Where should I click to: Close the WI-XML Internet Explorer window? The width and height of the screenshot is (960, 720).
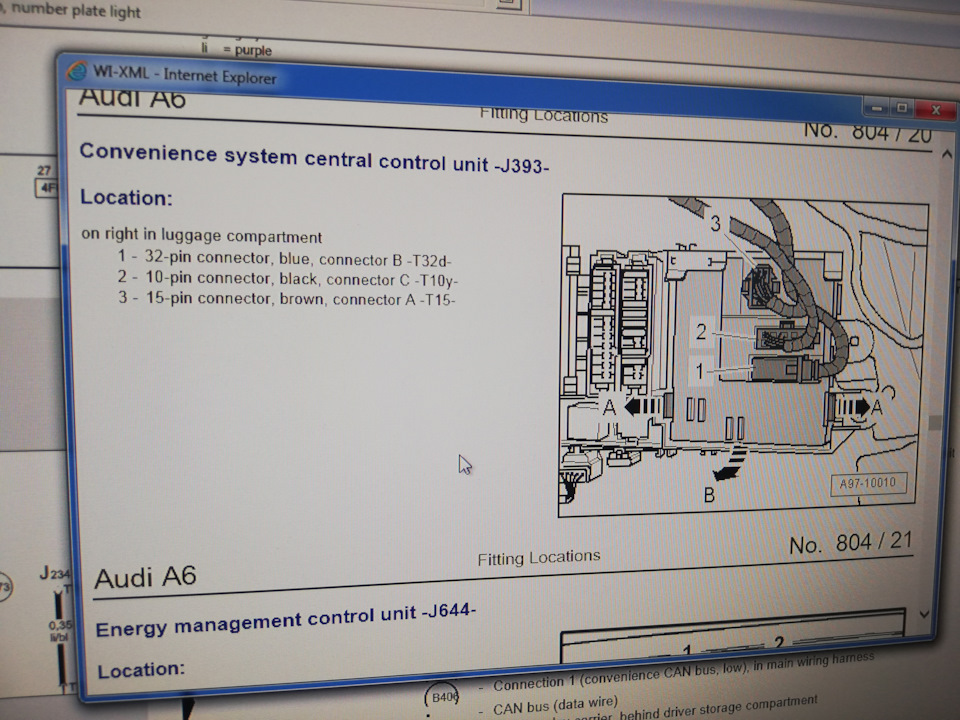935,110
